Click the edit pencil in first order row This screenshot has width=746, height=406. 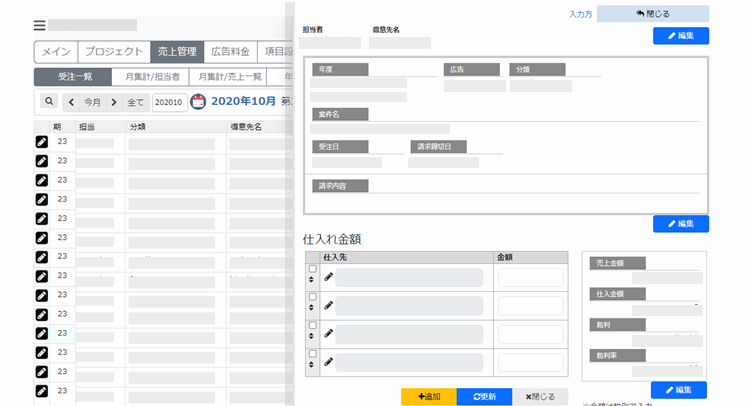click(42, 142)
